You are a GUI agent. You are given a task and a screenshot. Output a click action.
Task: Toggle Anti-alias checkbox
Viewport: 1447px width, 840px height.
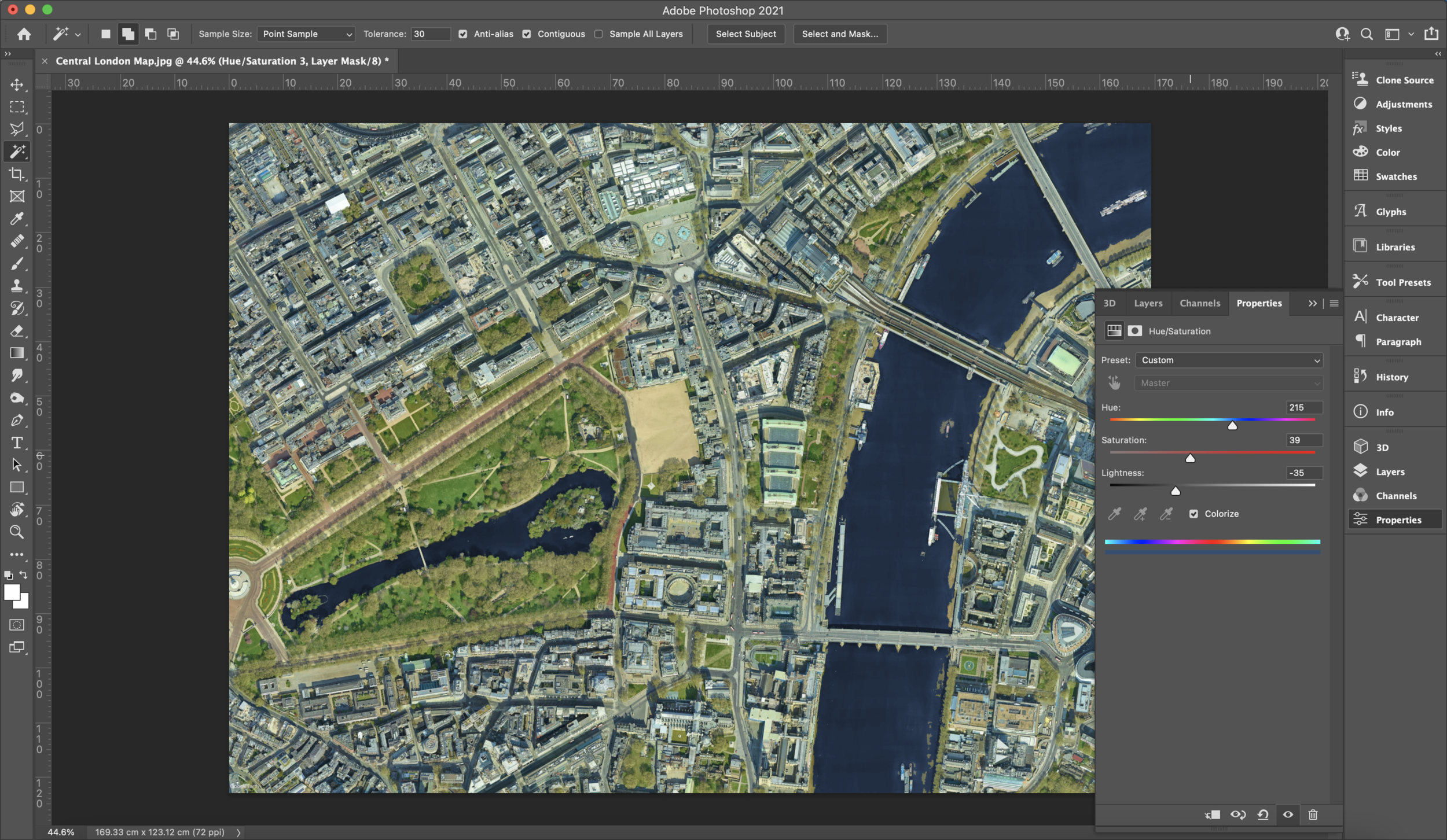[x=462, y=34]
